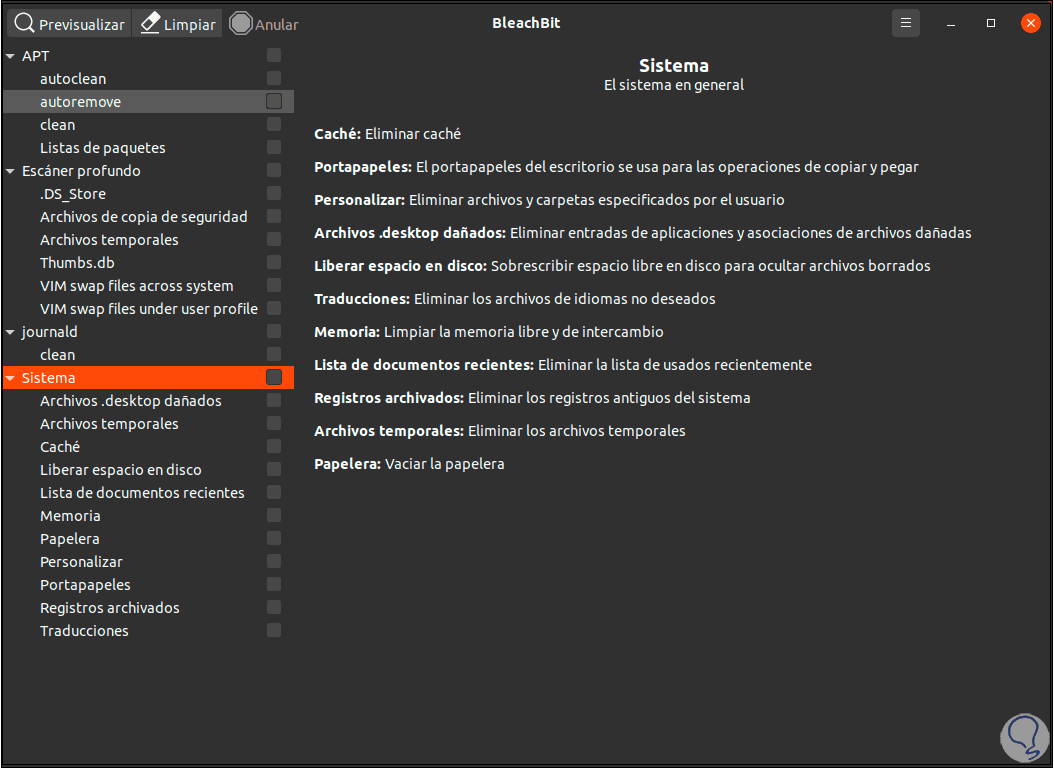Click the Limpiar eraser button
Screen dimensions: 1054x768
177,24
